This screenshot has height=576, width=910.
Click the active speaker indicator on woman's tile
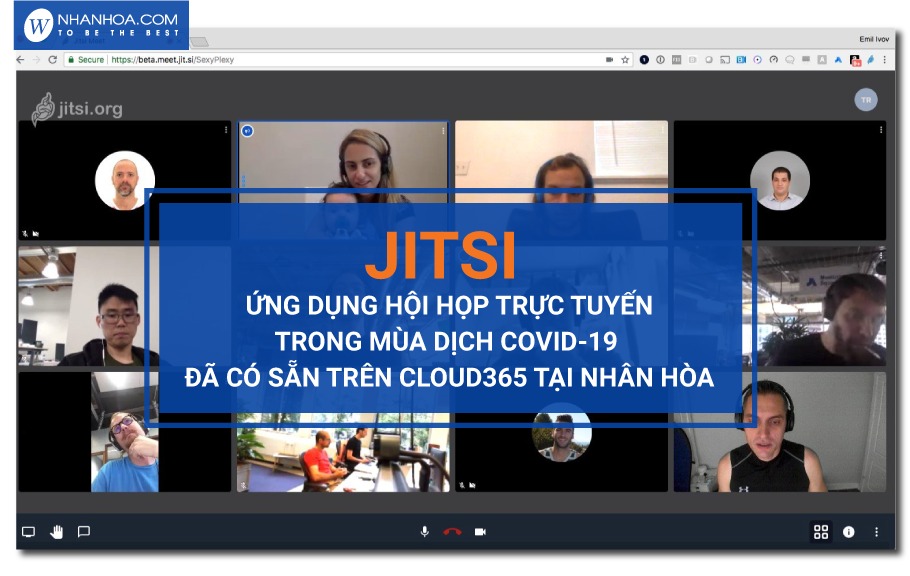coord(248,131)
